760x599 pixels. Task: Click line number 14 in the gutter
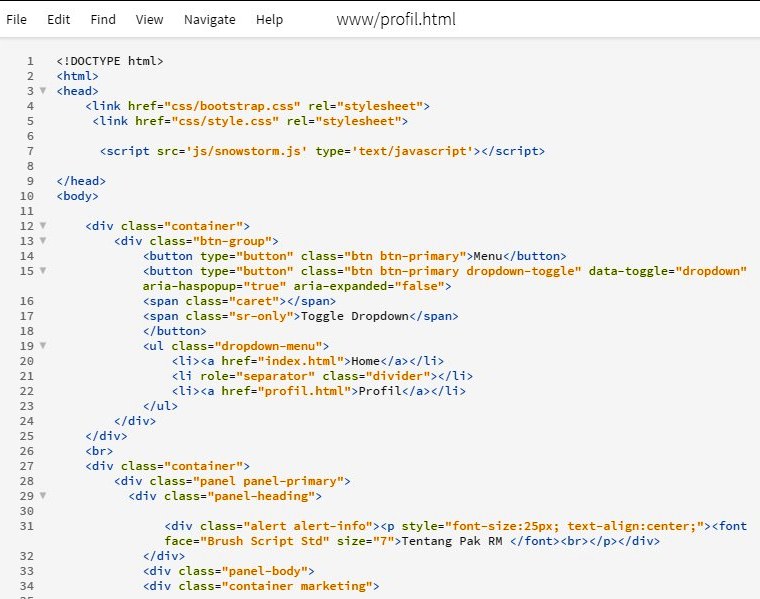coord(27,256)
